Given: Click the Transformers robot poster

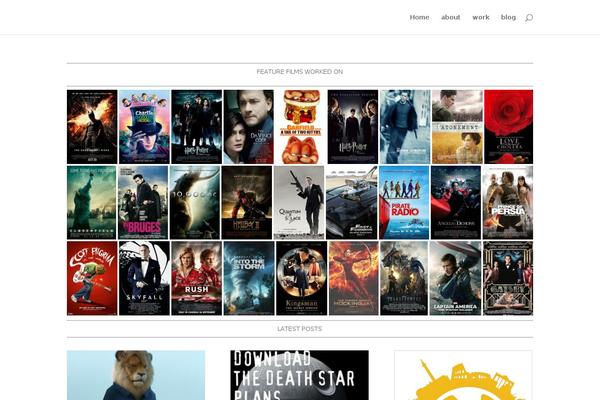Looking at the screenshot, I should [x=404, y=278].
